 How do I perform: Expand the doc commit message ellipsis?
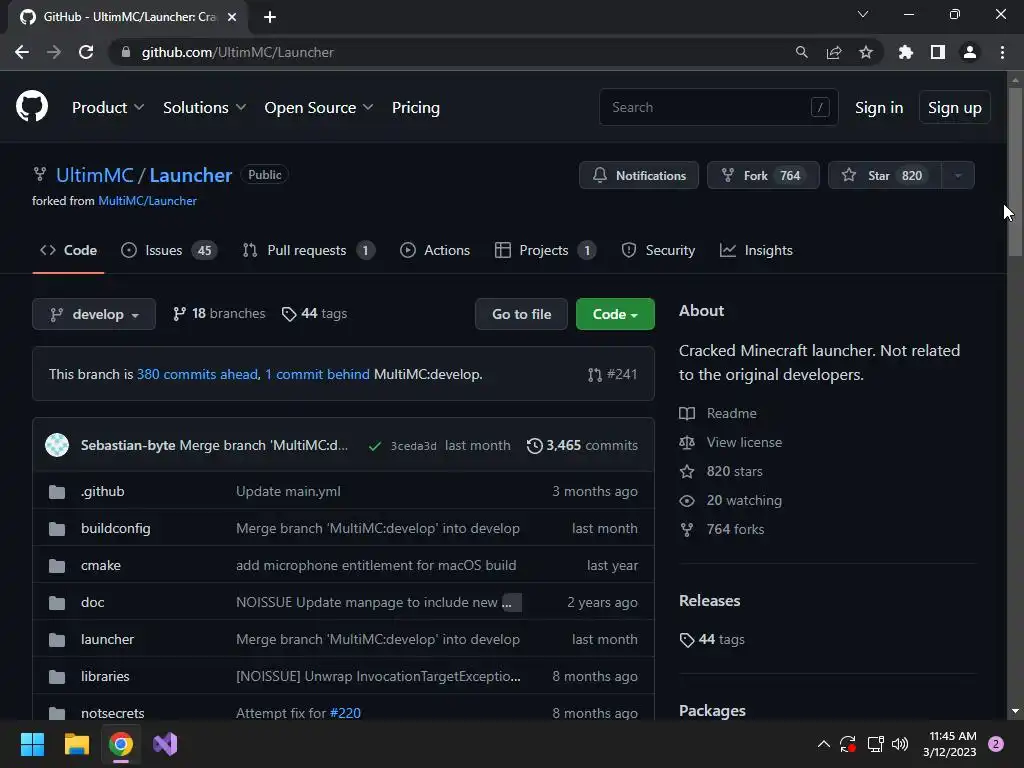(511, 602)
